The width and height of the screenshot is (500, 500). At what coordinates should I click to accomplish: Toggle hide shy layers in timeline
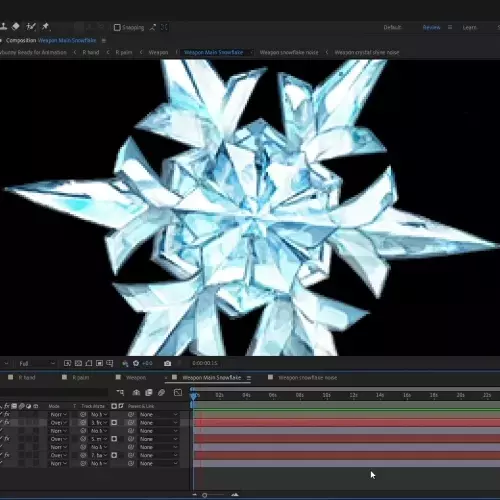(x=136, y=393)
